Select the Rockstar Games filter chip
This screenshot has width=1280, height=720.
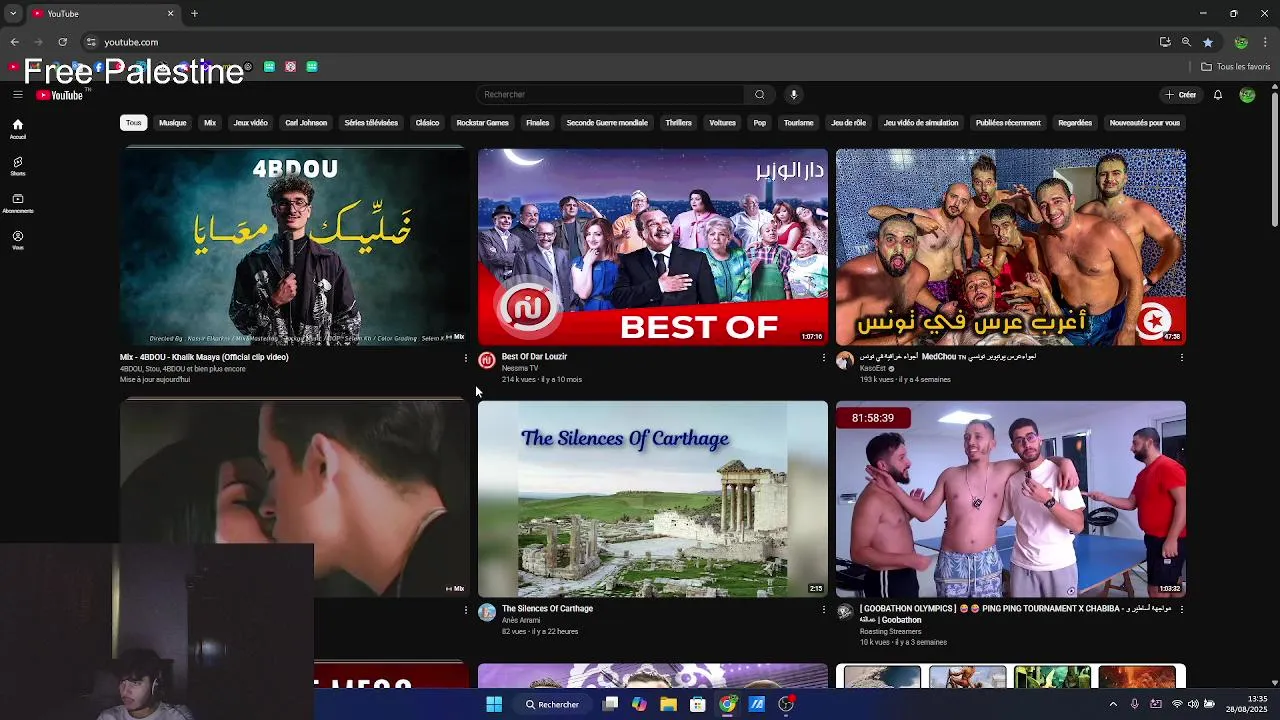coord(483,123)
